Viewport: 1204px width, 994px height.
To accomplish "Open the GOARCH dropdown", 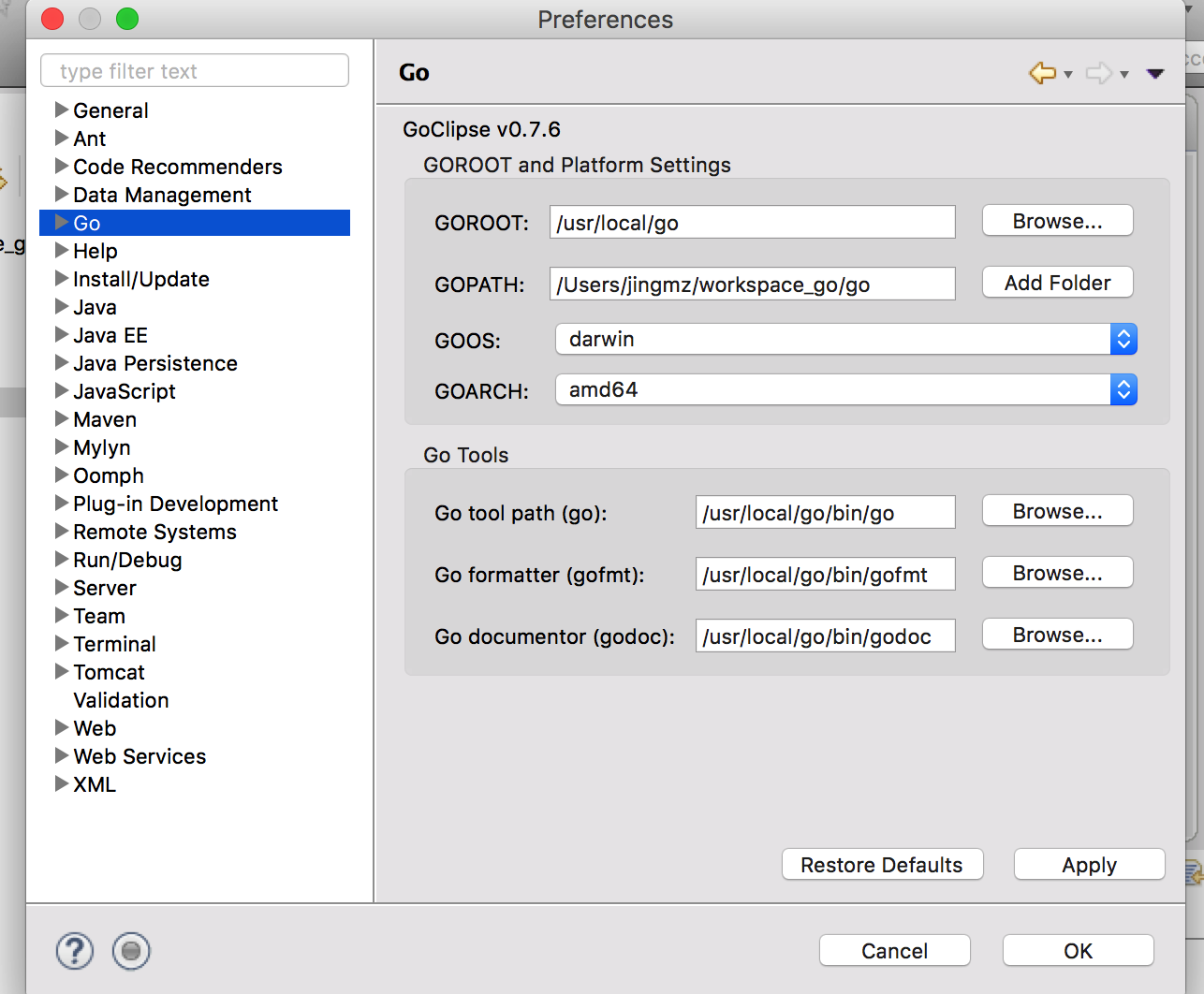I will coord(845,389).
